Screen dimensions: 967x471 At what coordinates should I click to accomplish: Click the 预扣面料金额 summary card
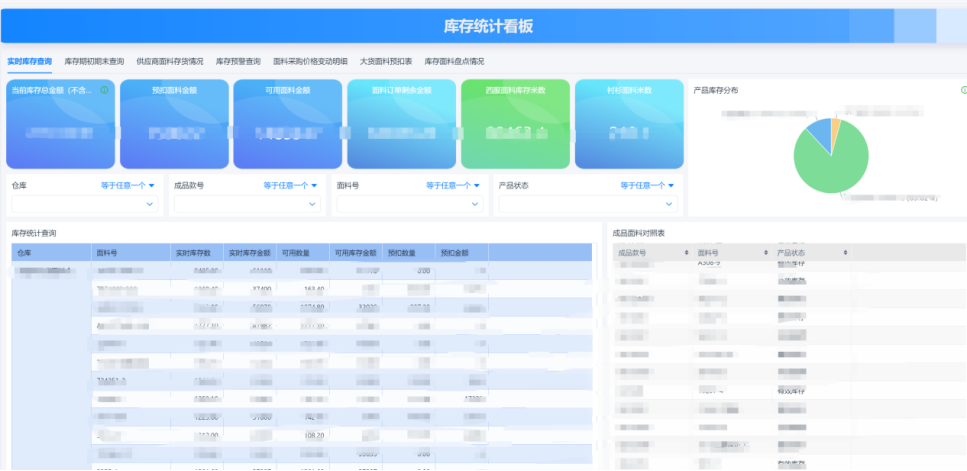coord(173,124)
